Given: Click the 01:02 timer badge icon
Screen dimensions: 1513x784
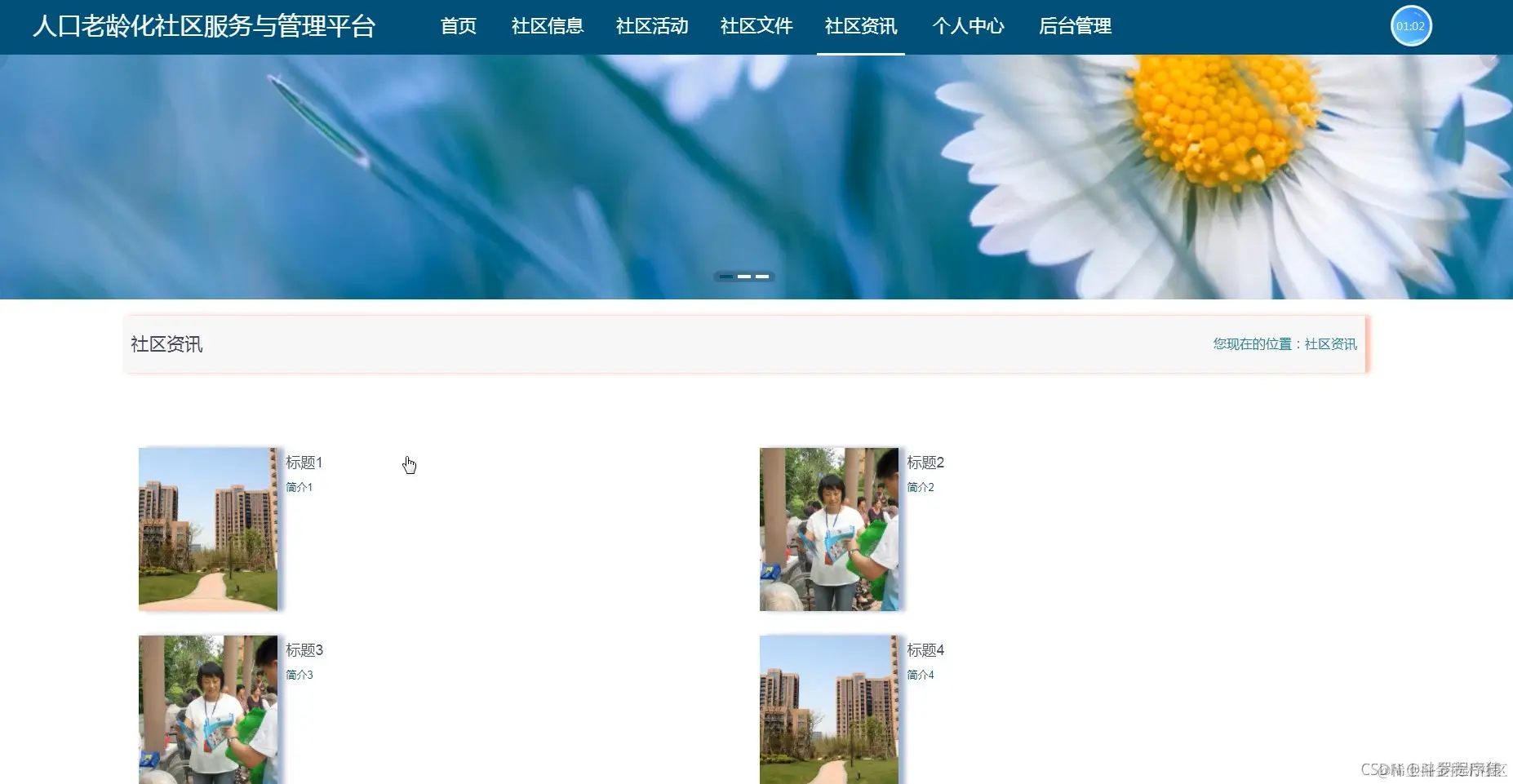Looking at the screenshot, I should [1411, 25].
